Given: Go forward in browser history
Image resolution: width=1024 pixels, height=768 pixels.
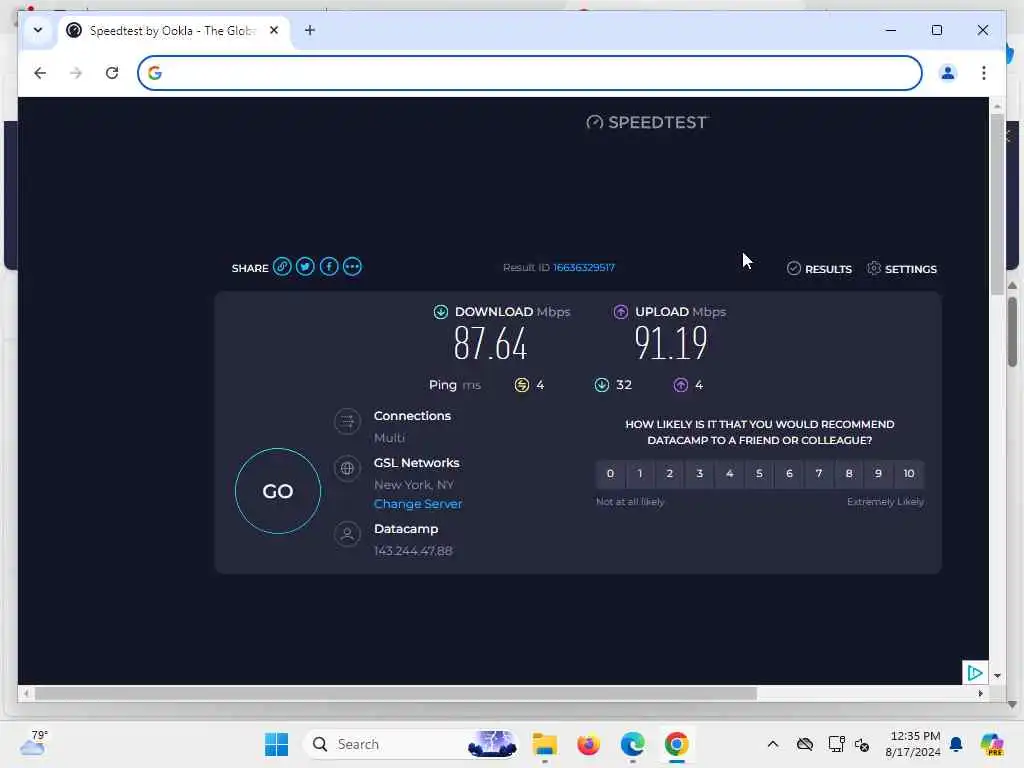Looking at the screenshot, I should coord(76,72).
